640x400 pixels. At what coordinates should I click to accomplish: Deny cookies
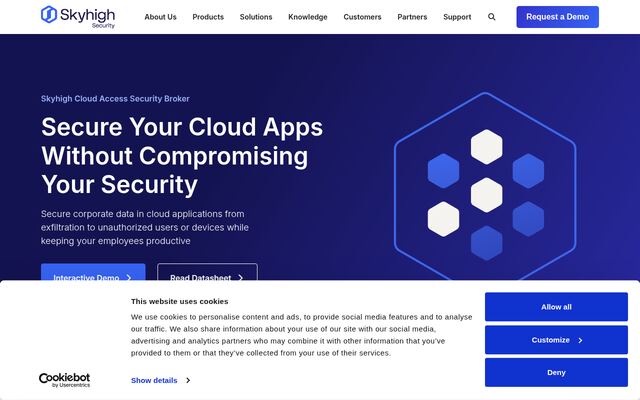pos(556,372)
